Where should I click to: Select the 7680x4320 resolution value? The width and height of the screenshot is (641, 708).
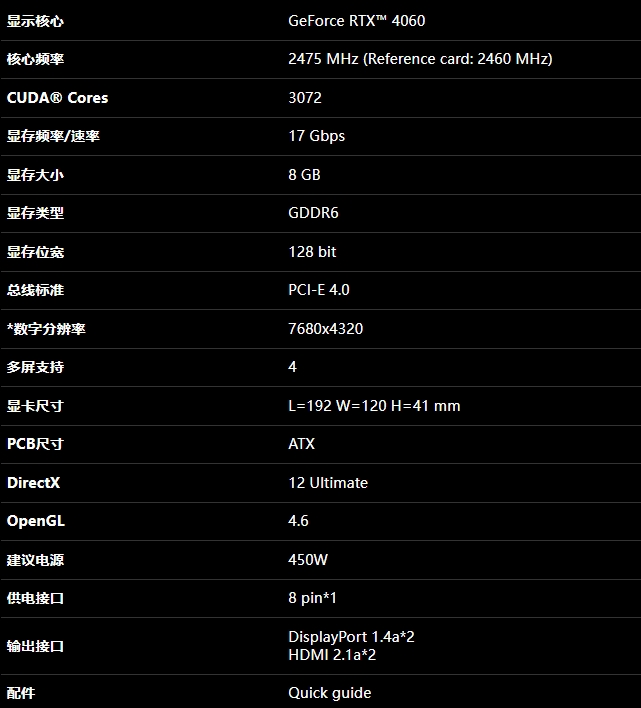[x=325, y=328]
